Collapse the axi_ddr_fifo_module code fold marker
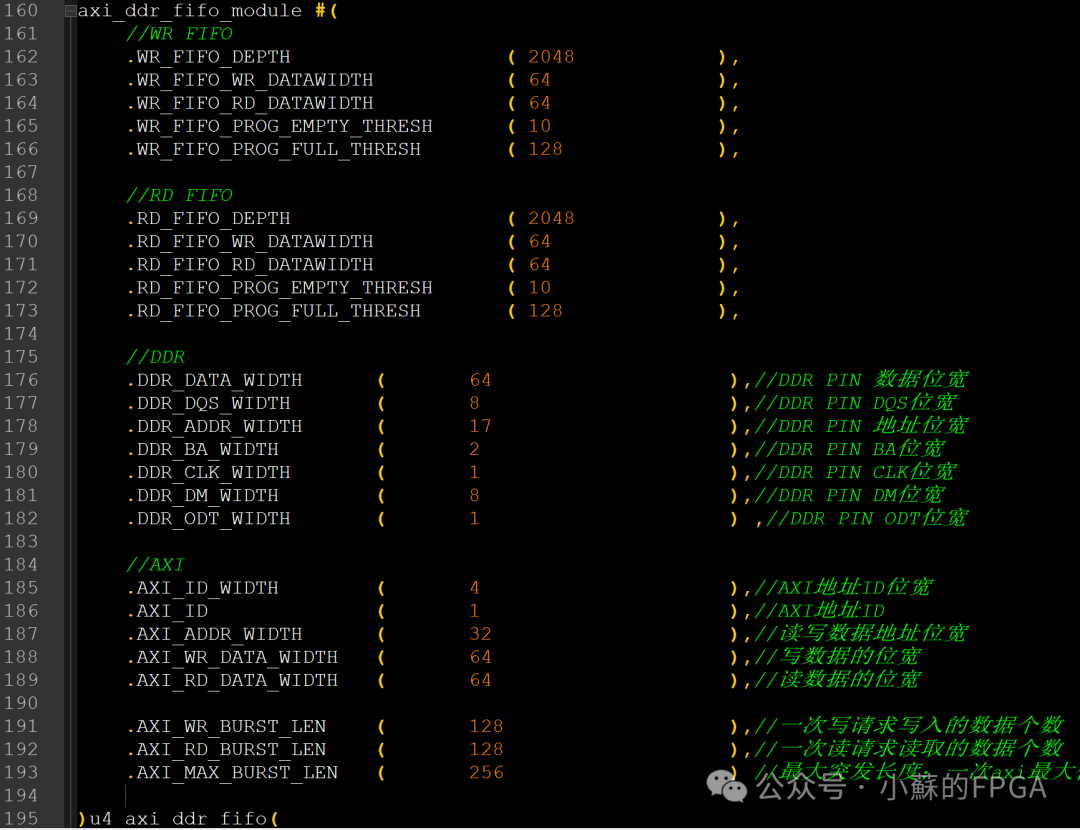The width and height of the screenshot is (1080, 830). pyautogui.click(x=69, y=11)
